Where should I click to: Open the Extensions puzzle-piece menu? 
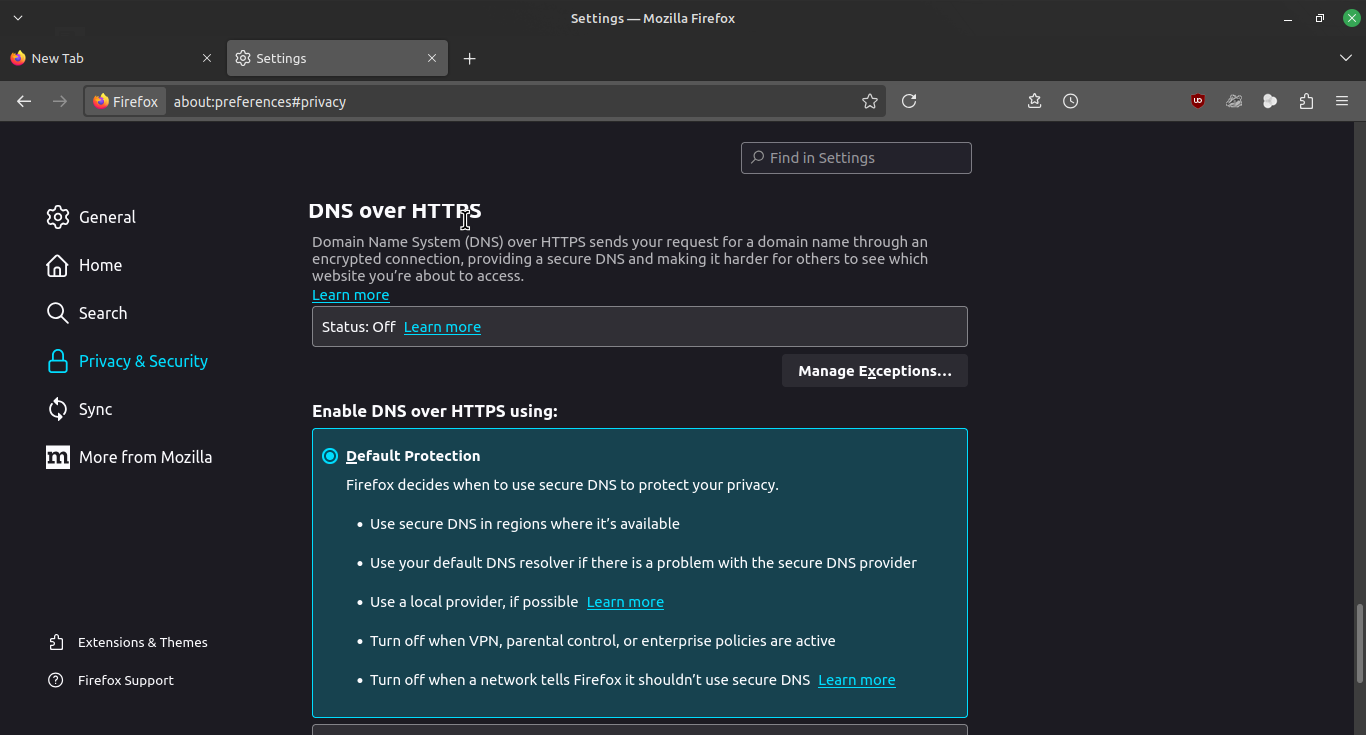(1306, 101)
